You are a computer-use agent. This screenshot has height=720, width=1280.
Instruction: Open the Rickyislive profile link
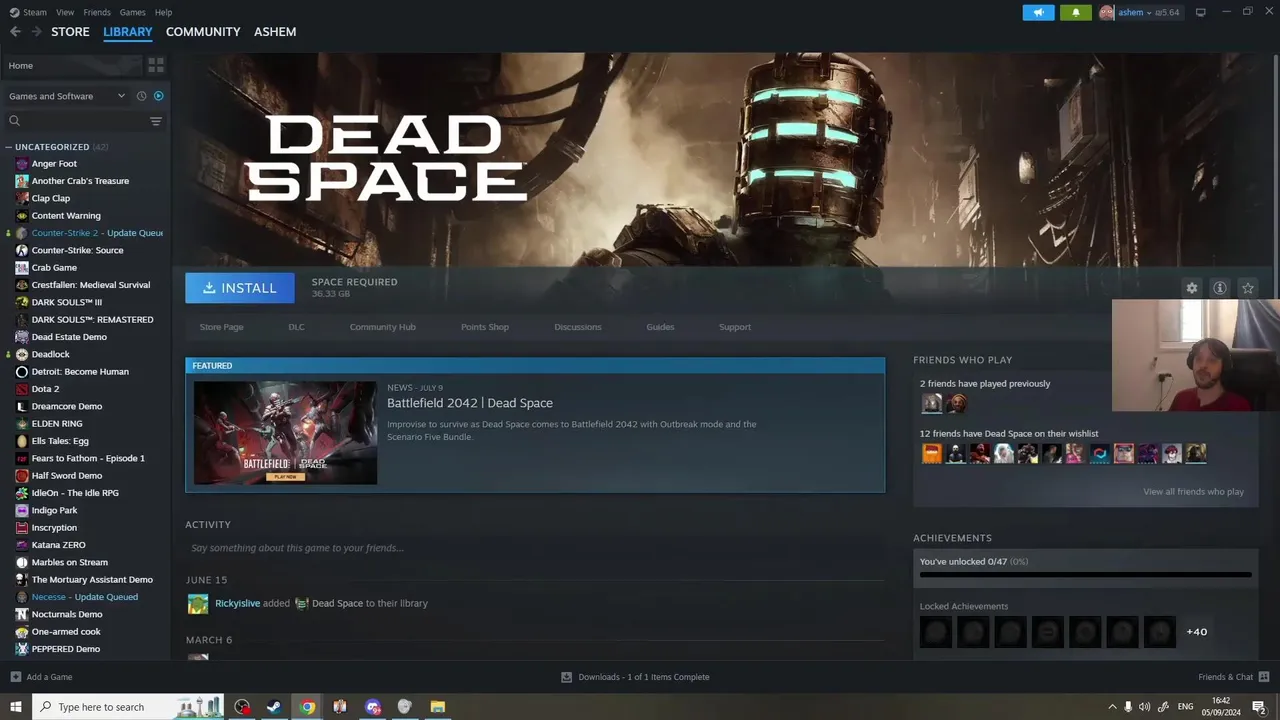(x=237, y=603)
